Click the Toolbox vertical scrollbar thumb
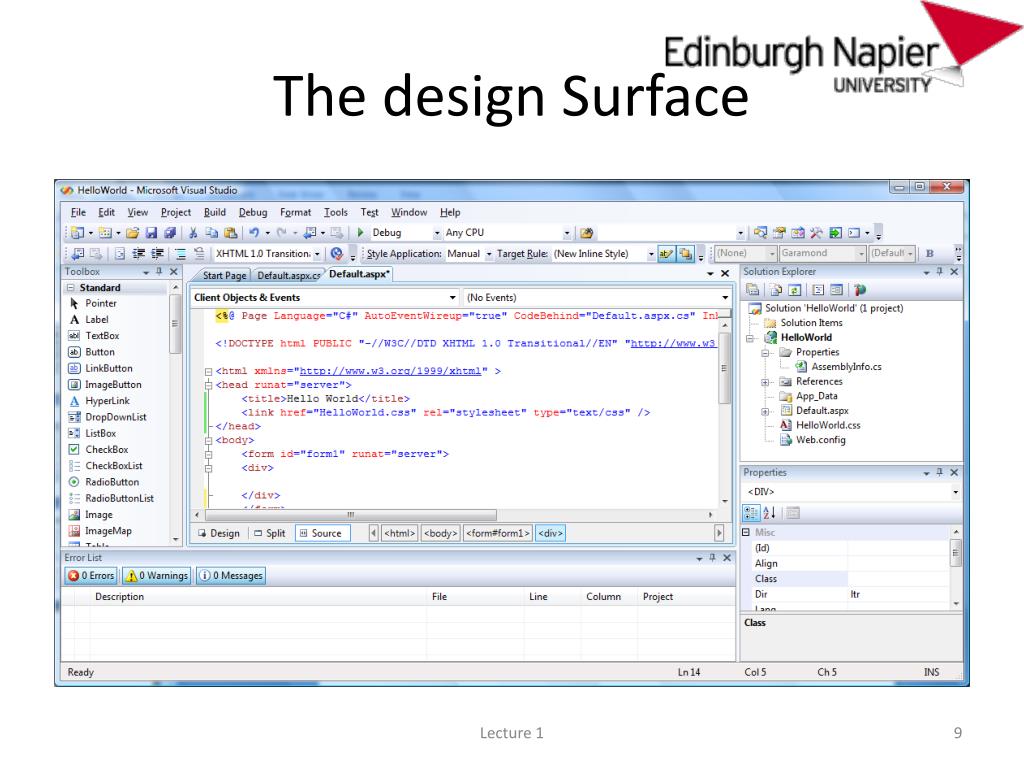Screen dimensions: 1024x768 tap(175, 324)
